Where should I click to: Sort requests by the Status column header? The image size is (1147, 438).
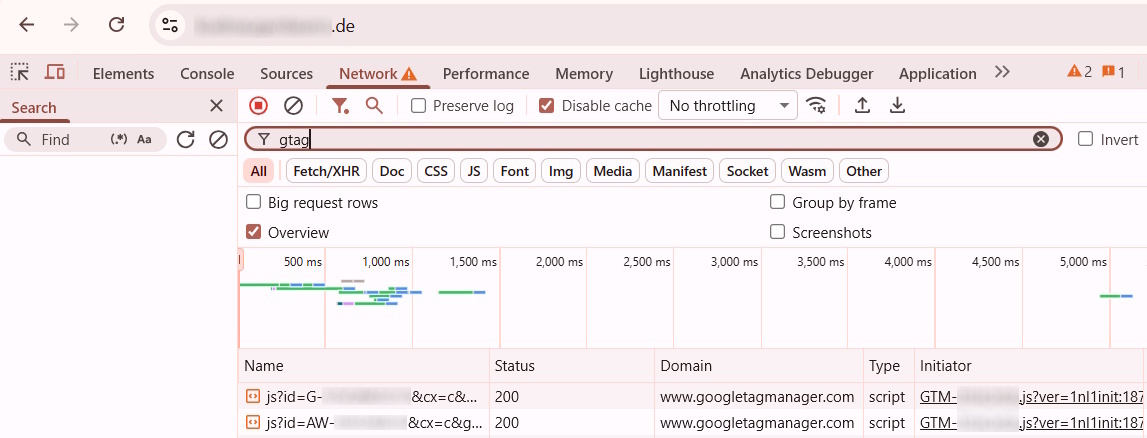point(515,366)
